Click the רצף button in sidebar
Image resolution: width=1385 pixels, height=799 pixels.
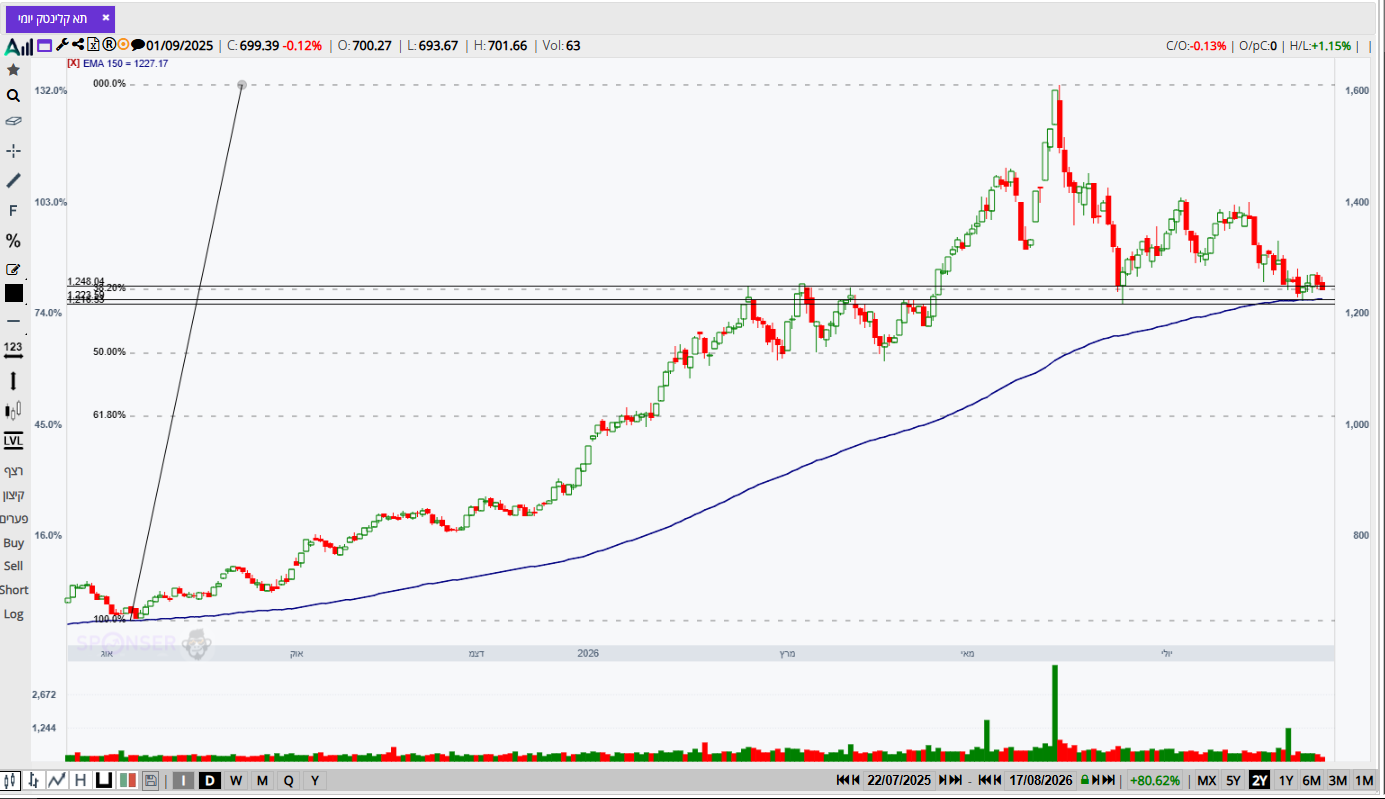[13, 471]
